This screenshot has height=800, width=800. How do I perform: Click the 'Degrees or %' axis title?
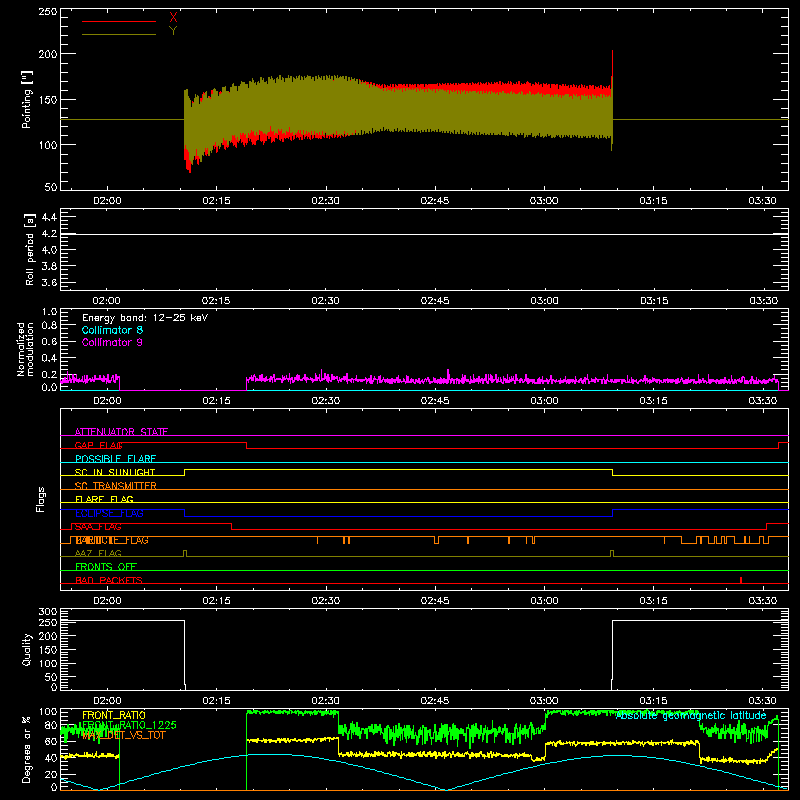(27, 749)
